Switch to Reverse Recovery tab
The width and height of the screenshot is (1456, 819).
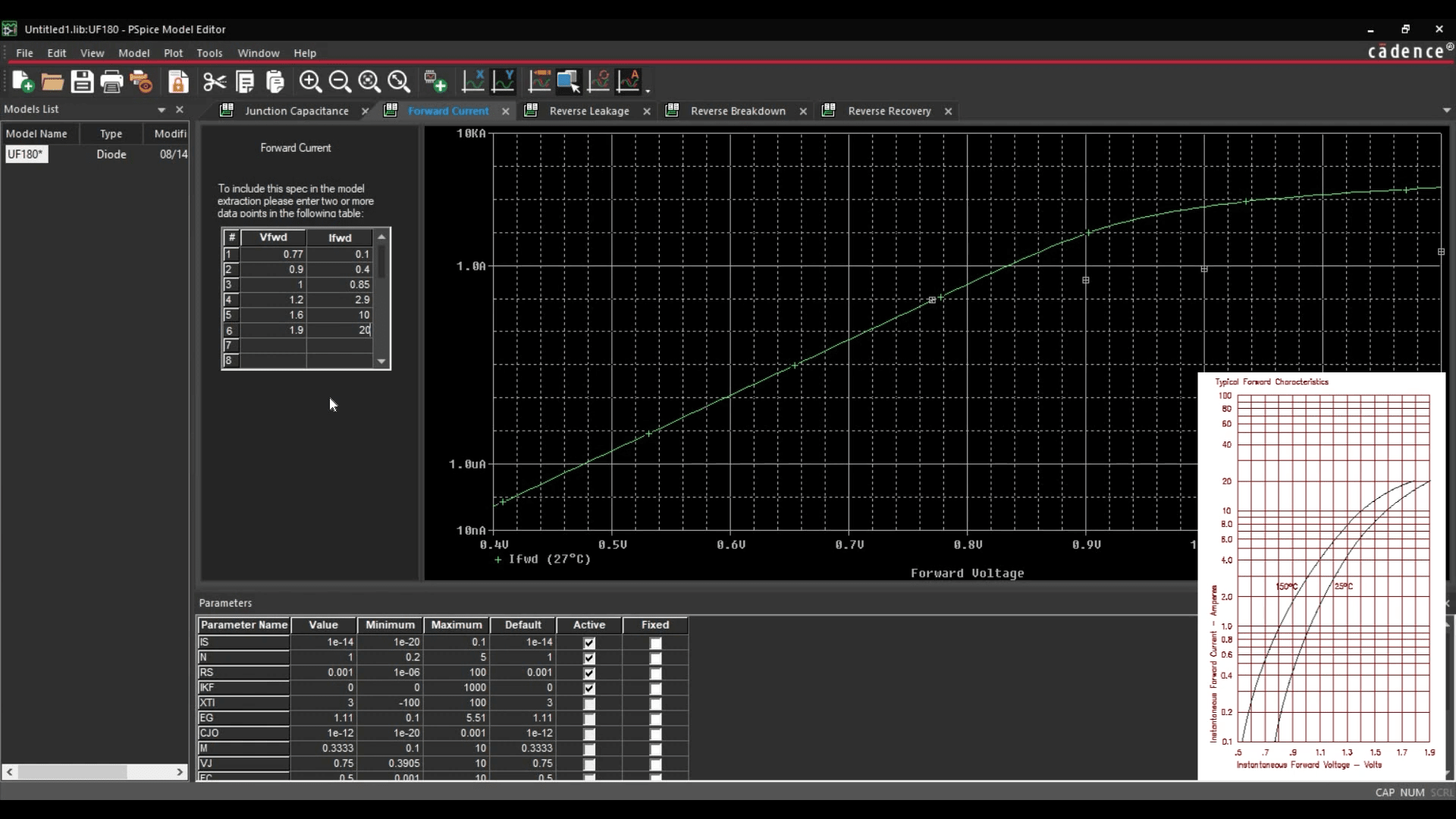(890, 111)
